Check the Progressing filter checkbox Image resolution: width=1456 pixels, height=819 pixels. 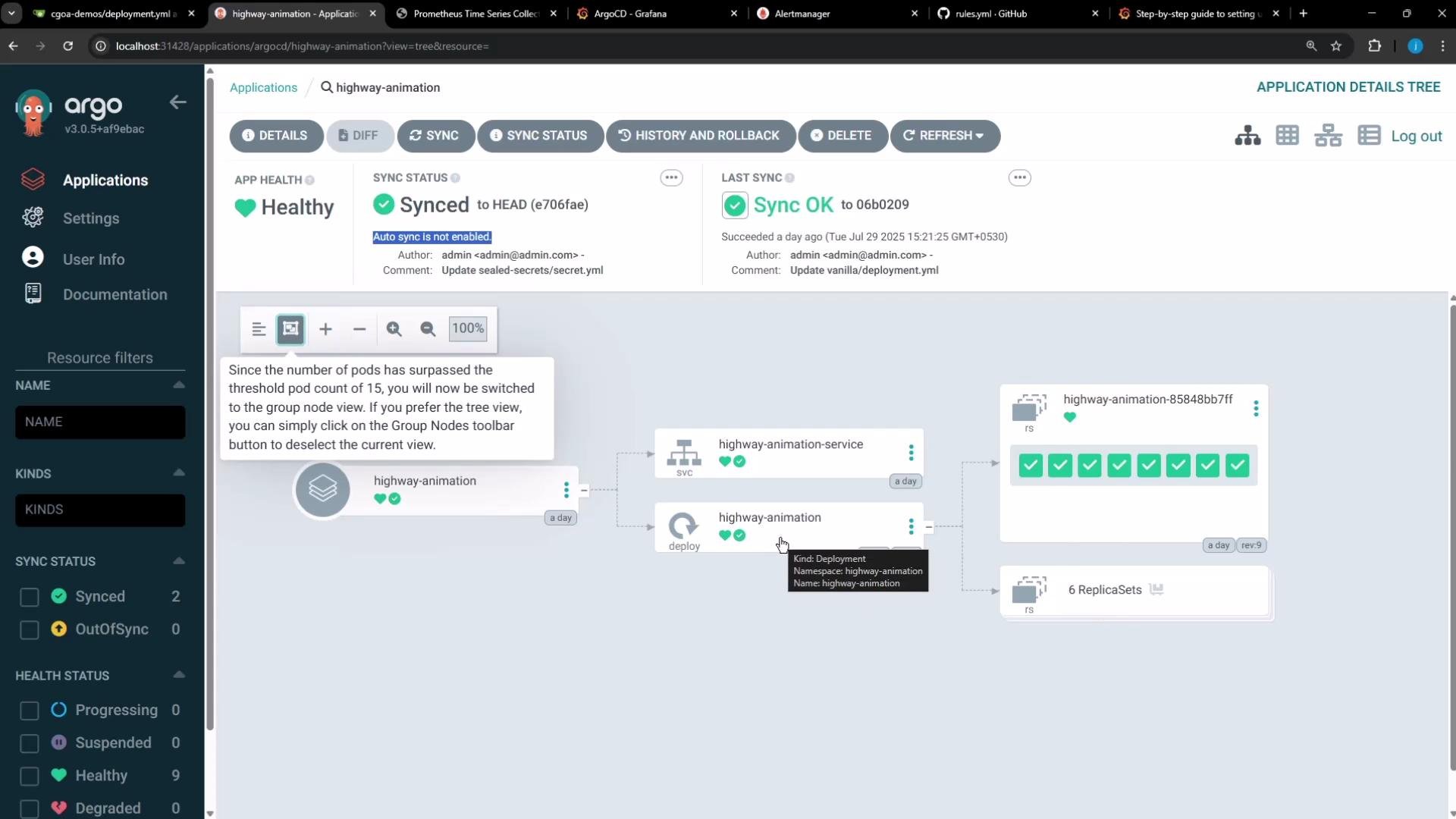[x=30, y=711]
